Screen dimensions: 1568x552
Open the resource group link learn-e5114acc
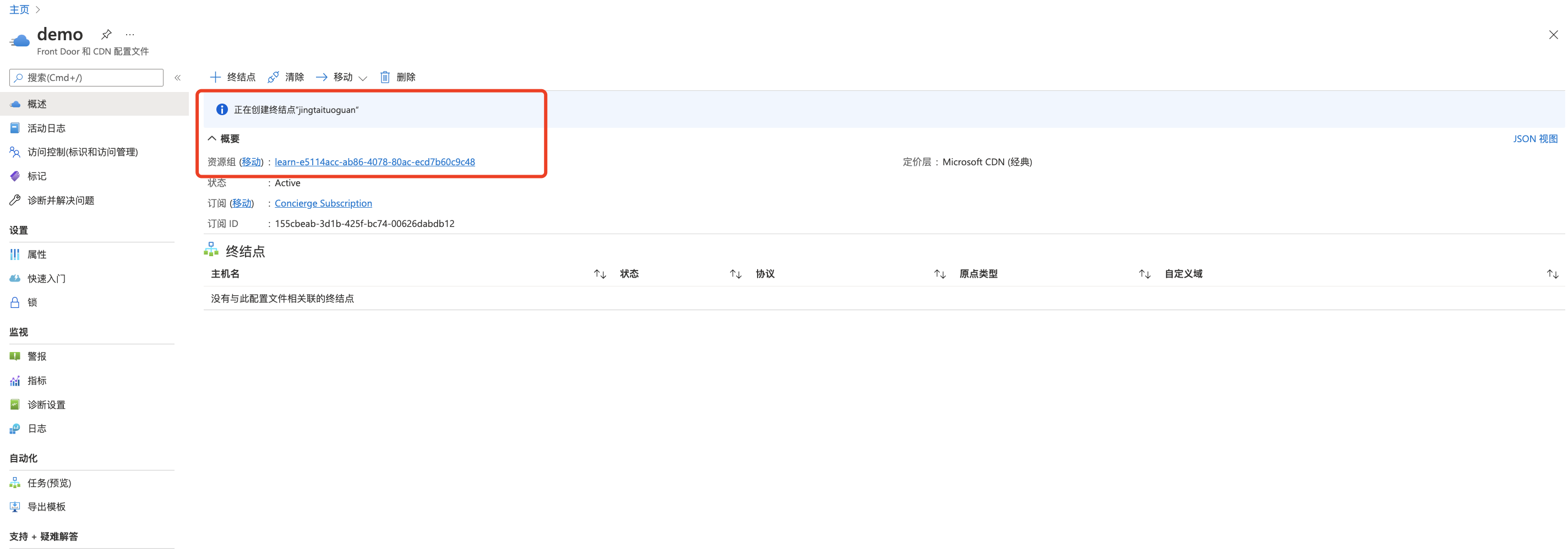coord(374,161)
